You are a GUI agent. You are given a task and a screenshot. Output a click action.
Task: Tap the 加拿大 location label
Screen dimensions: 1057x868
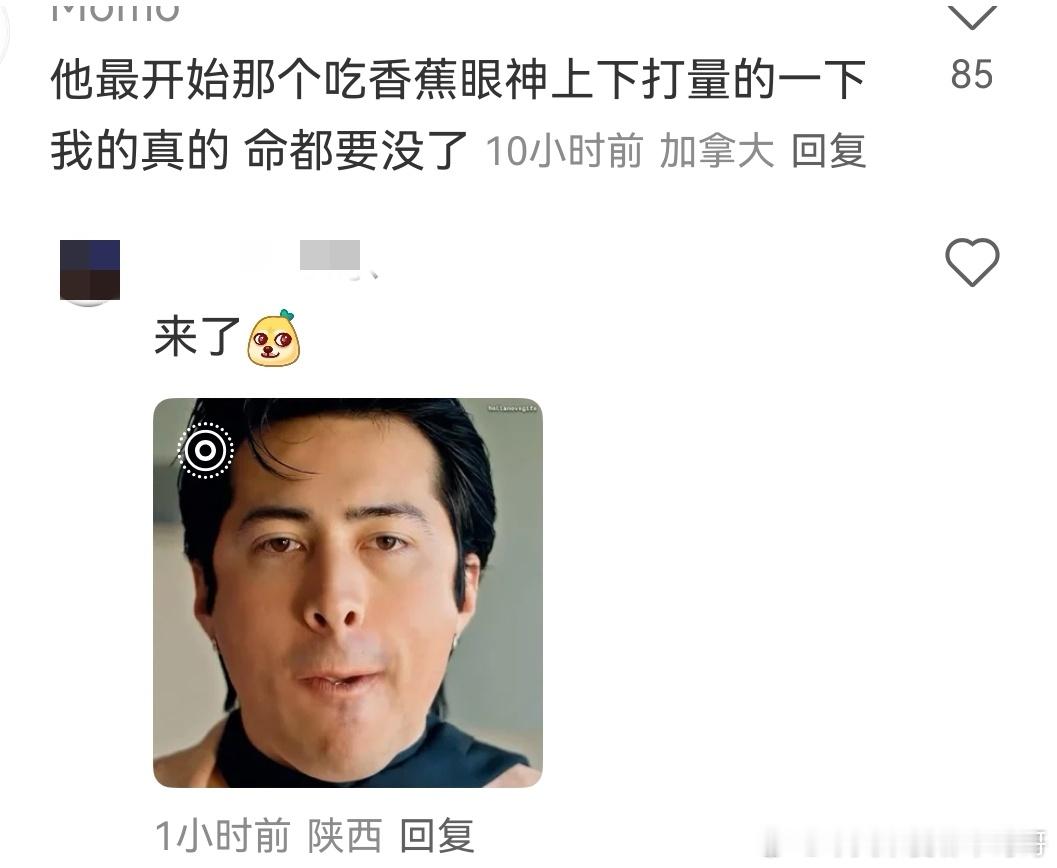(717, 150)
